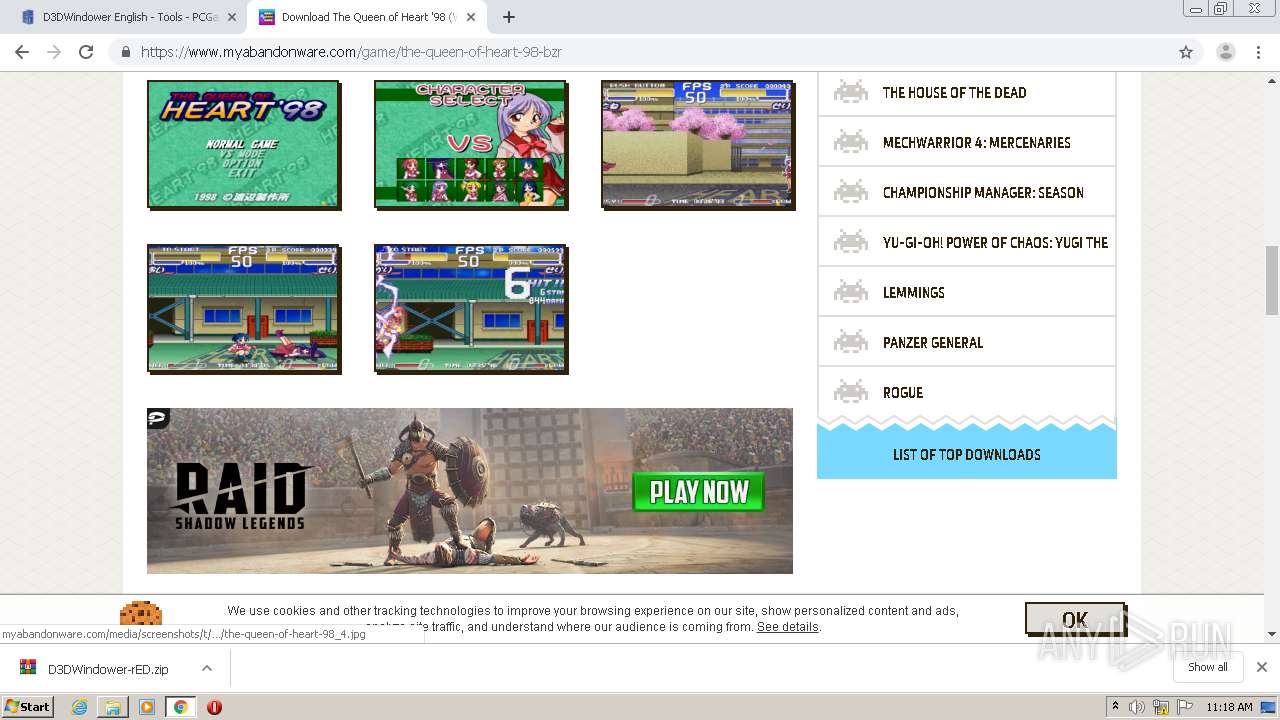Image resolution: width=1280 pixels, height=720 pixels.
Task: Click the invader icon beside Panzer General
Action: tap(851, 341)
